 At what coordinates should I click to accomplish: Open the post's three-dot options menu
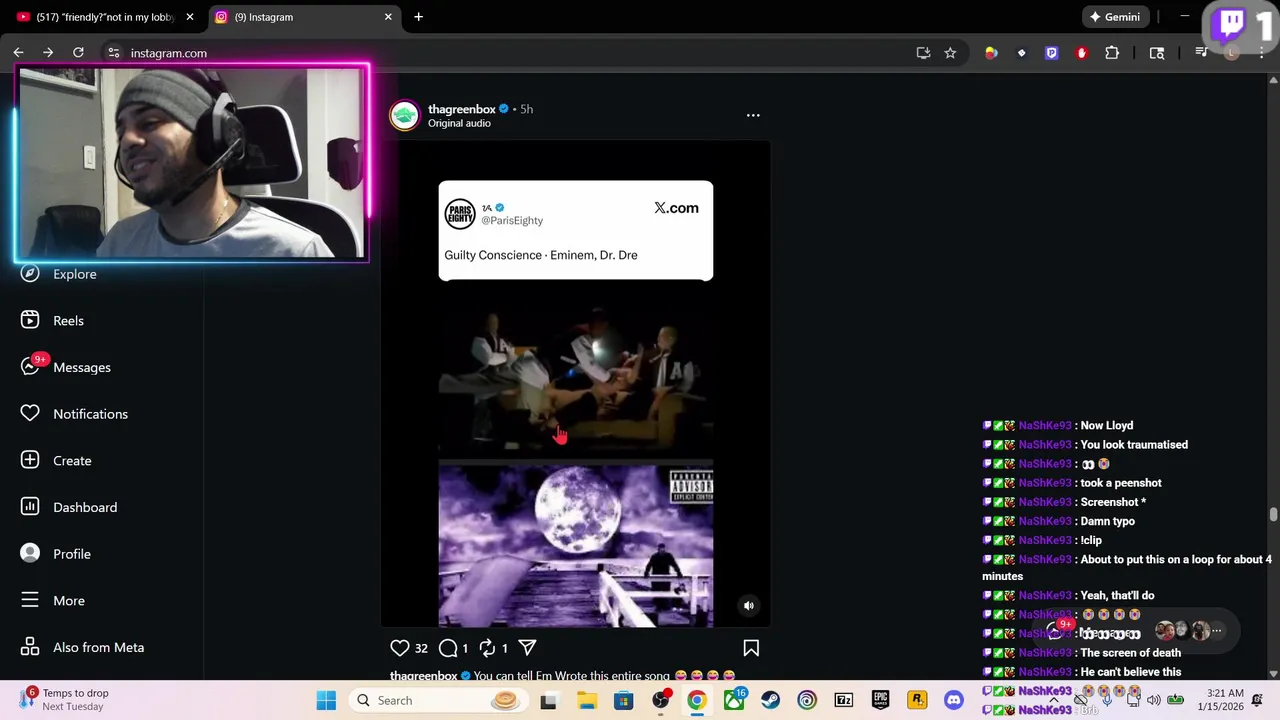click(x=753, y=115)
